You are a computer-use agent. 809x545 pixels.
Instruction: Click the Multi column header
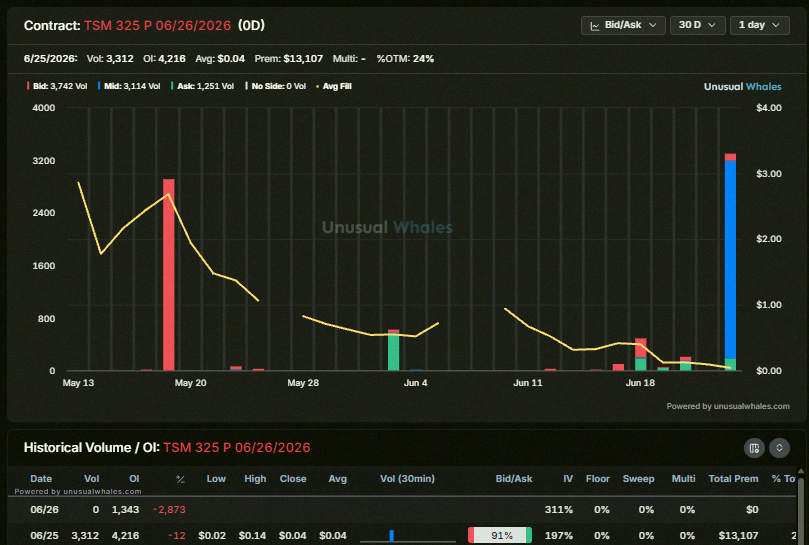pyautogui.click(x=683, y=479)
